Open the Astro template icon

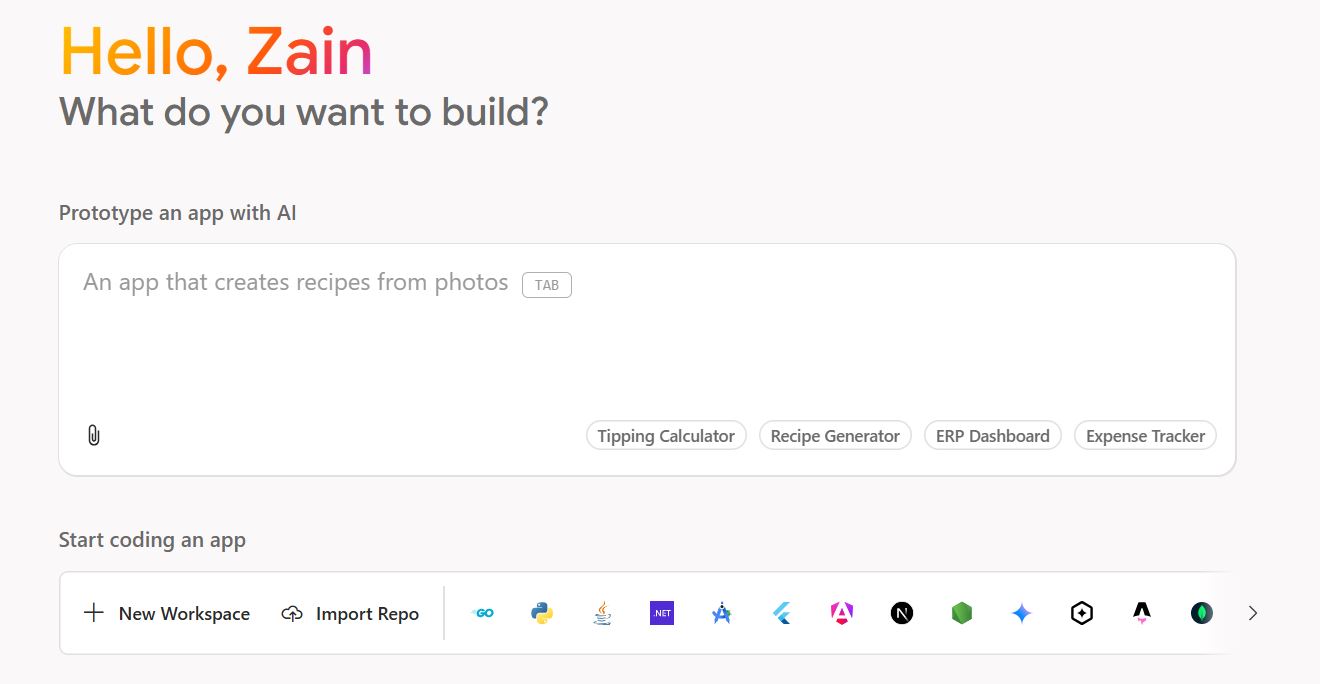click(x=1142, y=613)
